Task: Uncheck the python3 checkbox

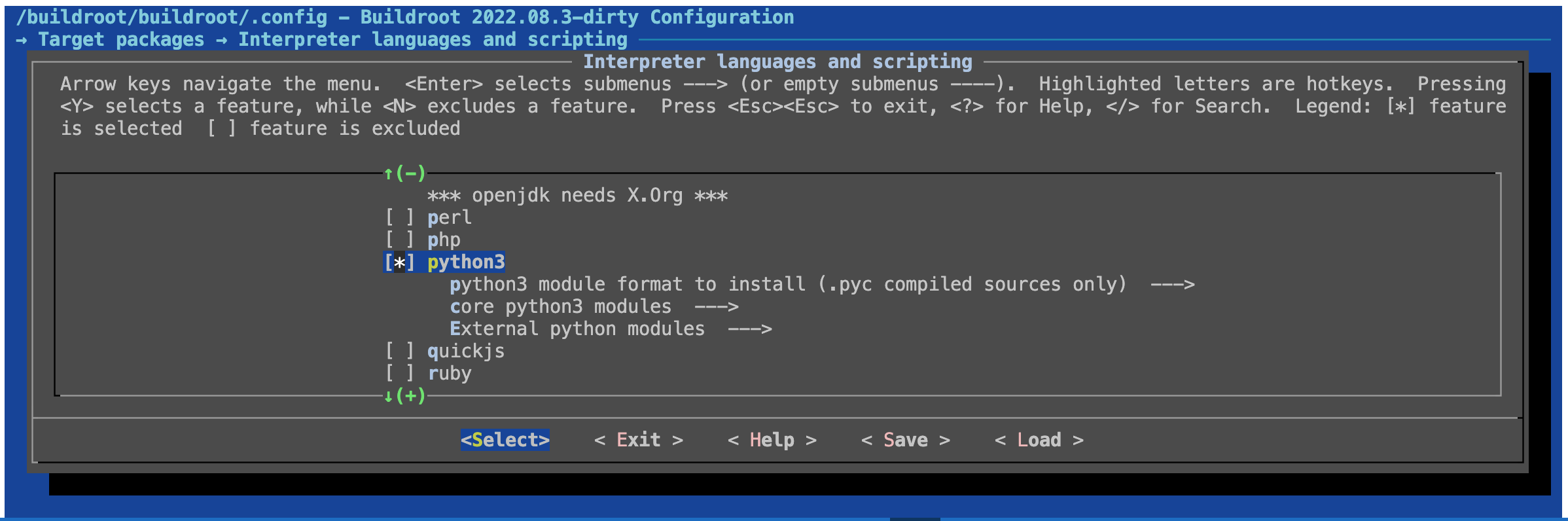Action: tap(399, 262)
